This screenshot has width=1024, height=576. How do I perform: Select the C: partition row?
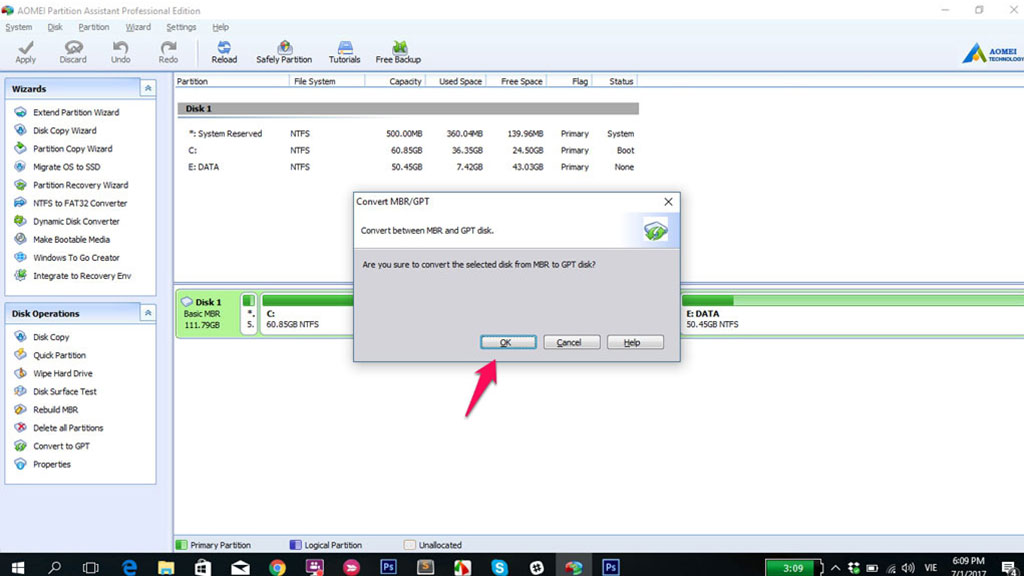[408, 150]
